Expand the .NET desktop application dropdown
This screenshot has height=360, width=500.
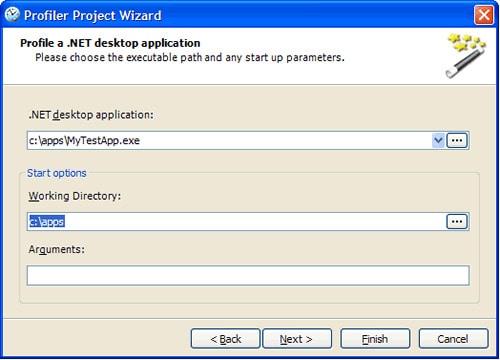(438, 140)
